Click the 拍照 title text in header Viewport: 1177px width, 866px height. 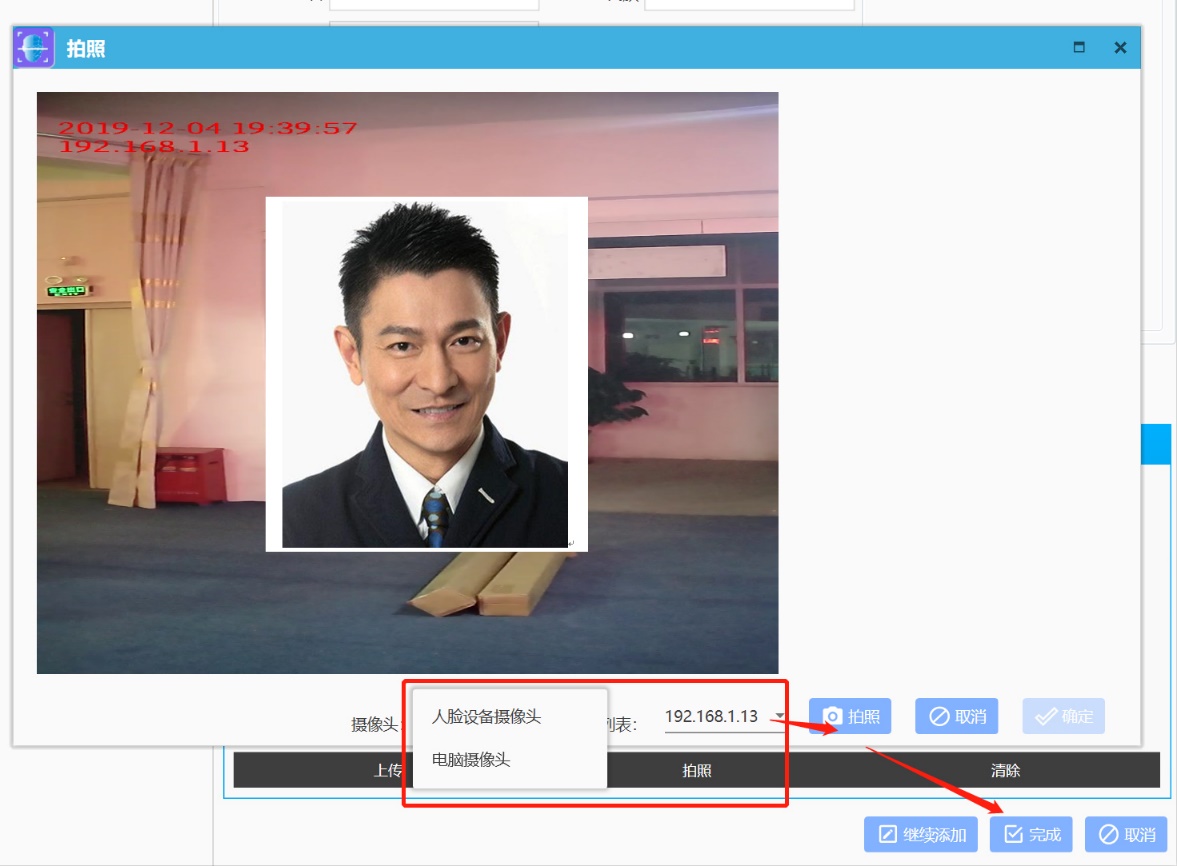pos(86,48)
